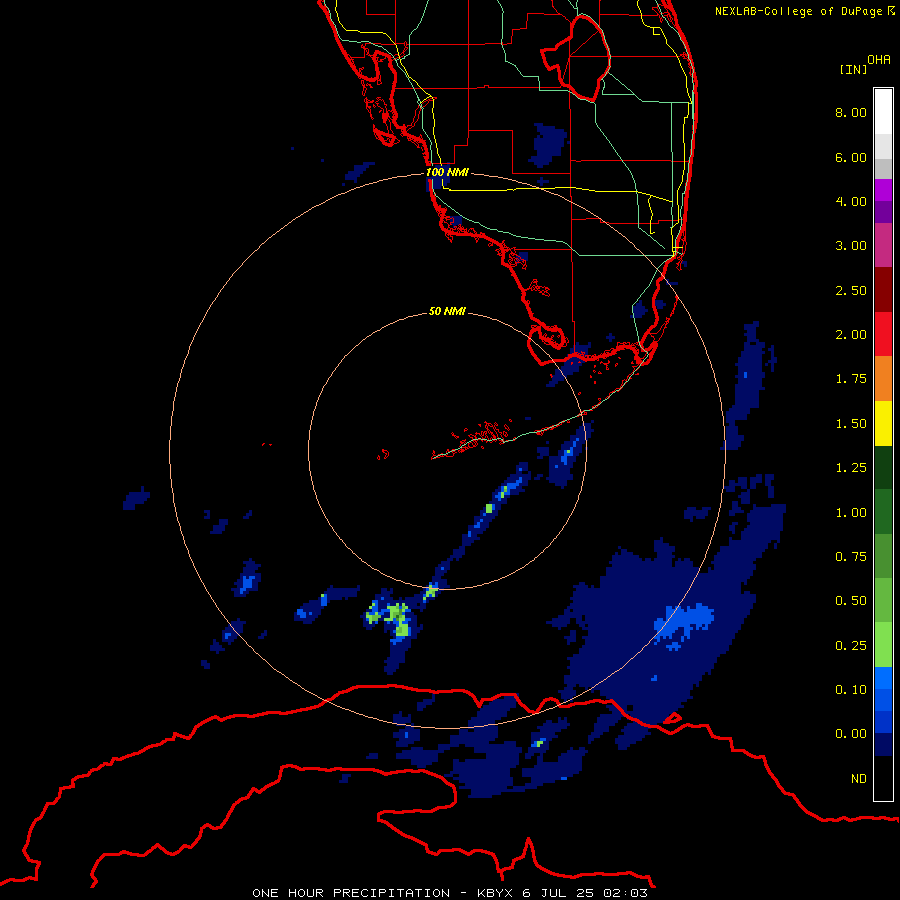Click the Lake Okeechobee outline on the map
The width and height of the screenshot is (900, 900).
pos(576,57)
